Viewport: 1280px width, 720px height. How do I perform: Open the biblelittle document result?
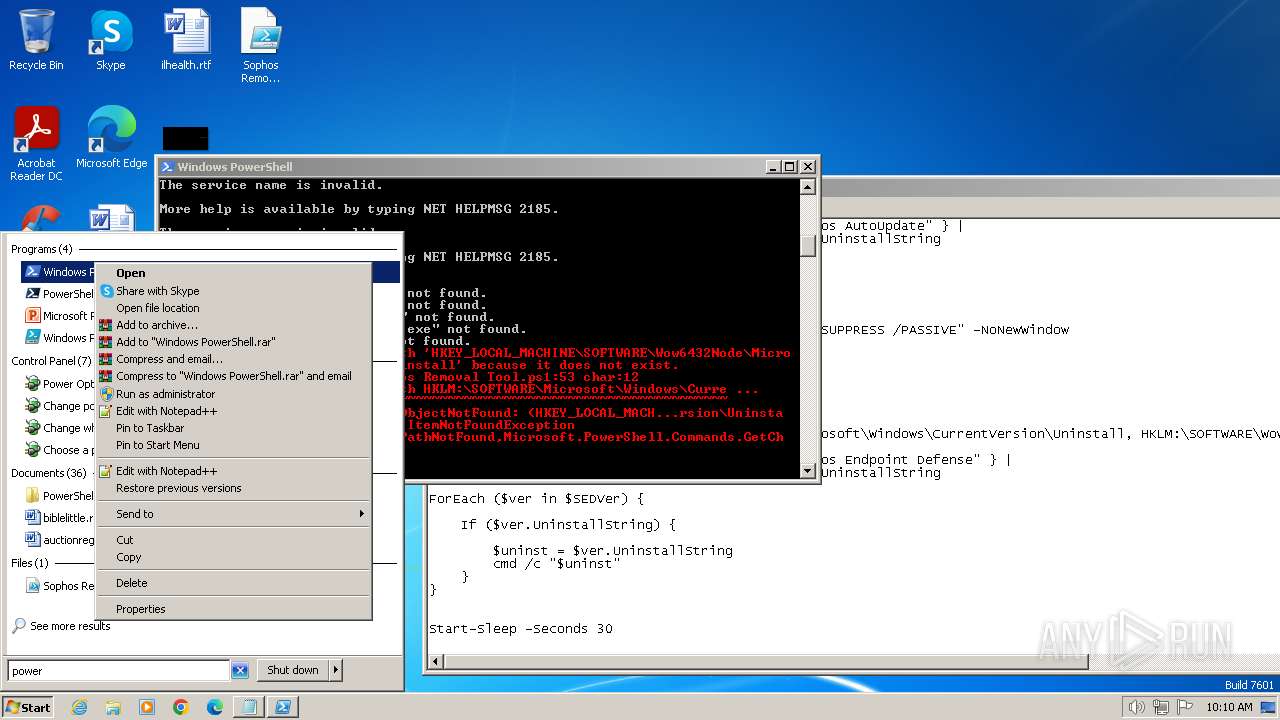[x=58, y=518]
